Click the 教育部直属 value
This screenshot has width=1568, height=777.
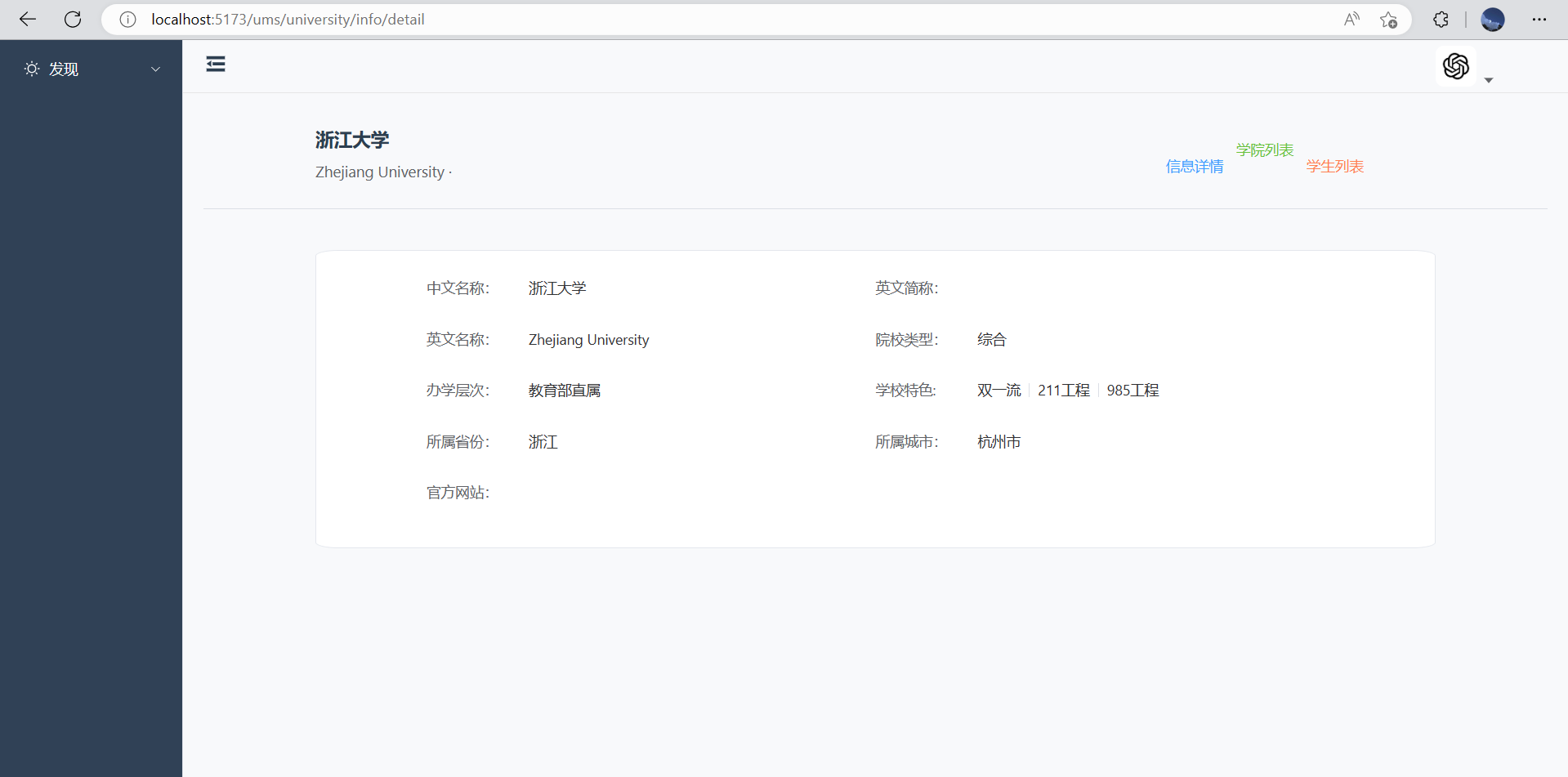click(x=565, y=391)
